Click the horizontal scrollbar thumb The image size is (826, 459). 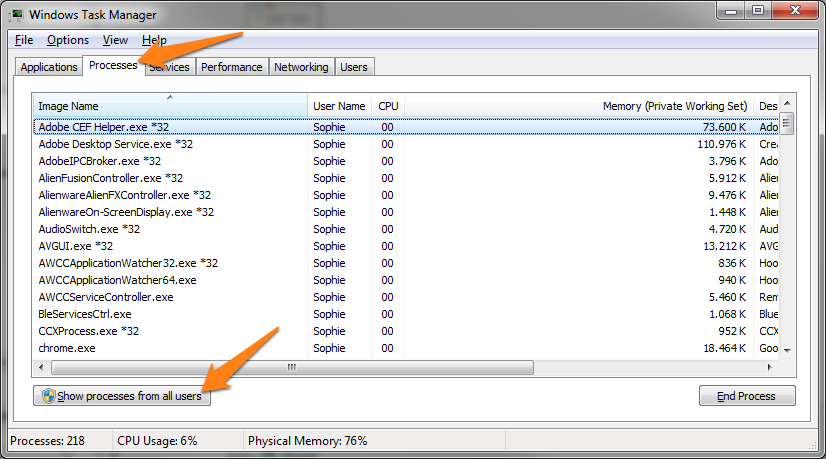(x=292, y=367)
